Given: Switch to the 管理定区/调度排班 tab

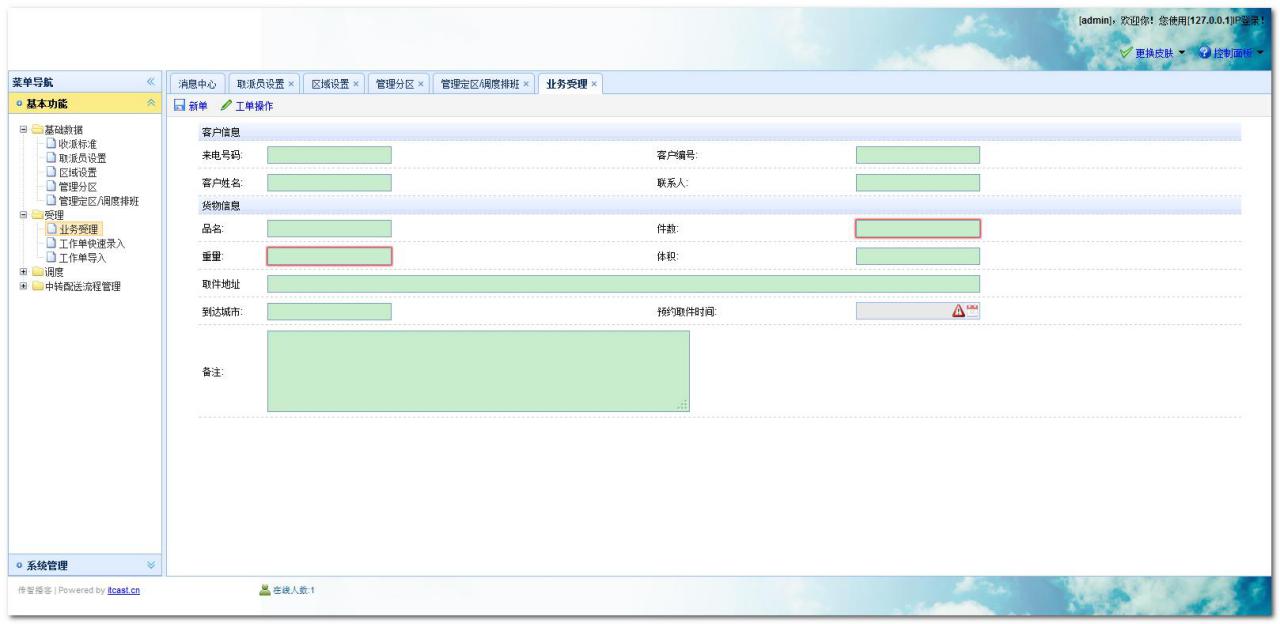Looking at the screenshot, I should tap(479, 84).
